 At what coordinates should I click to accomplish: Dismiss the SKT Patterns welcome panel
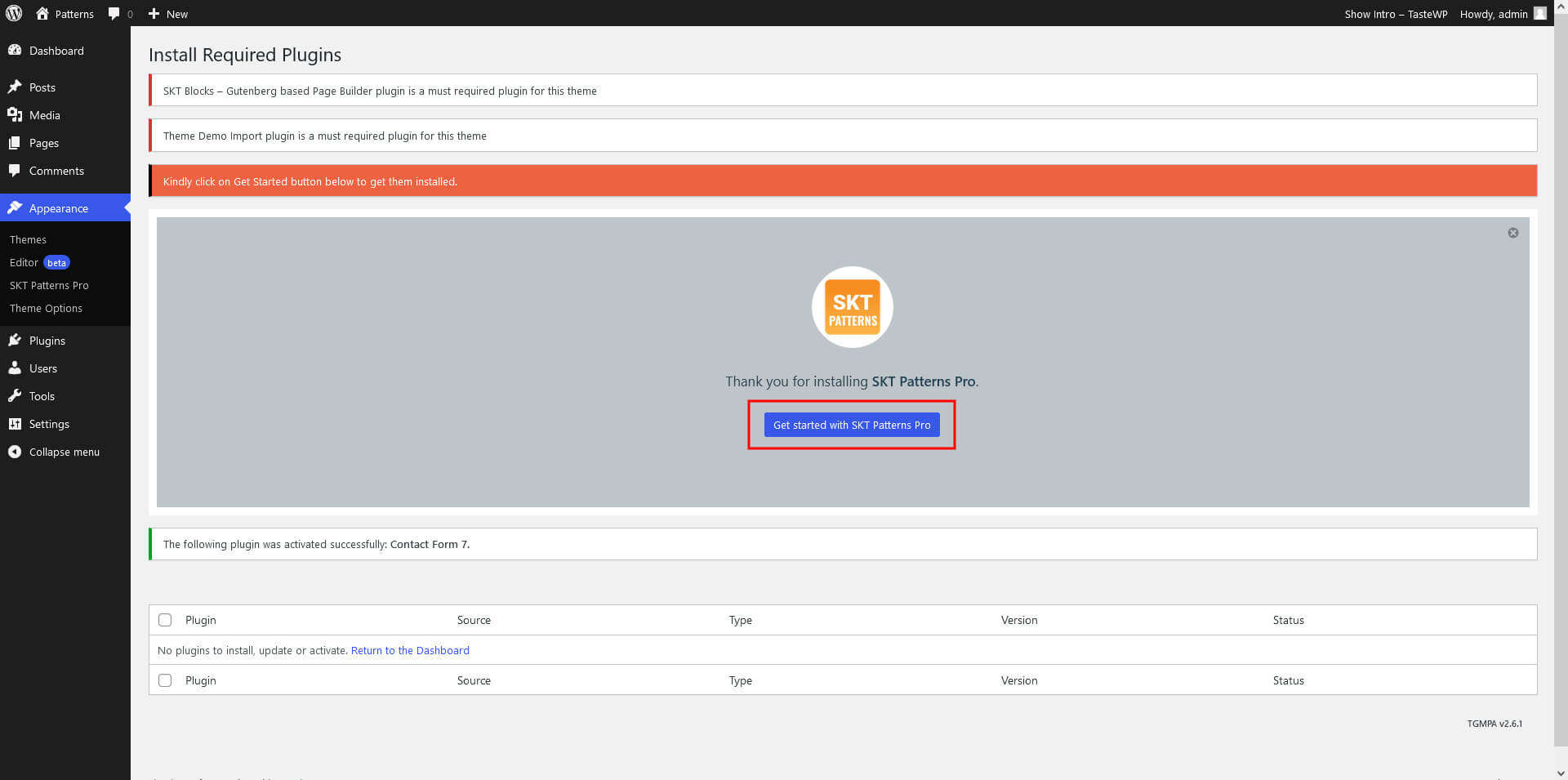[1513, 233]
